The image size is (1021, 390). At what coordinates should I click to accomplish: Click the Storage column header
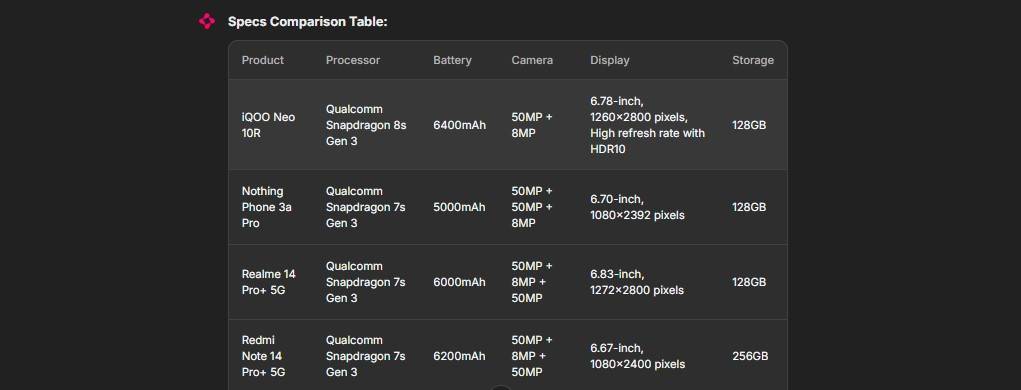coord(752,60)
